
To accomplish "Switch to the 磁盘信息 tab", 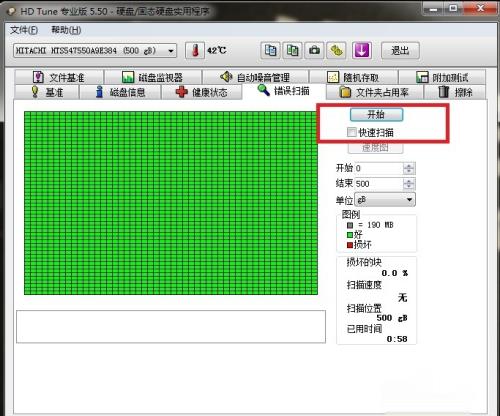I will point(120,92).
